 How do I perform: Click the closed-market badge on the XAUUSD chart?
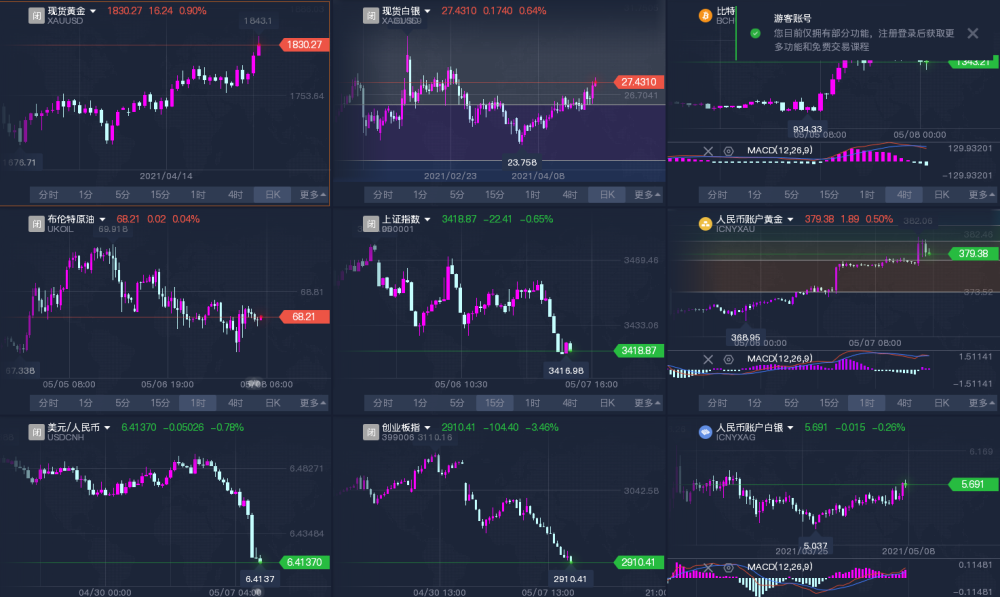(36, 16)
